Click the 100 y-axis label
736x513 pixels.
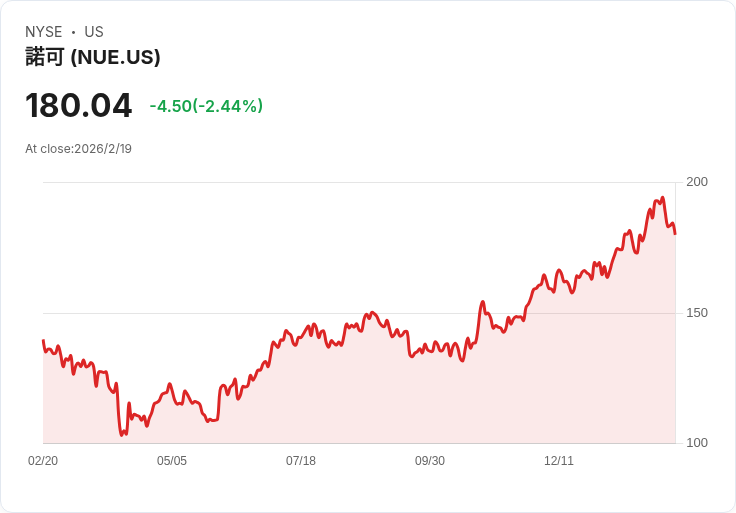tap(697, 443)
